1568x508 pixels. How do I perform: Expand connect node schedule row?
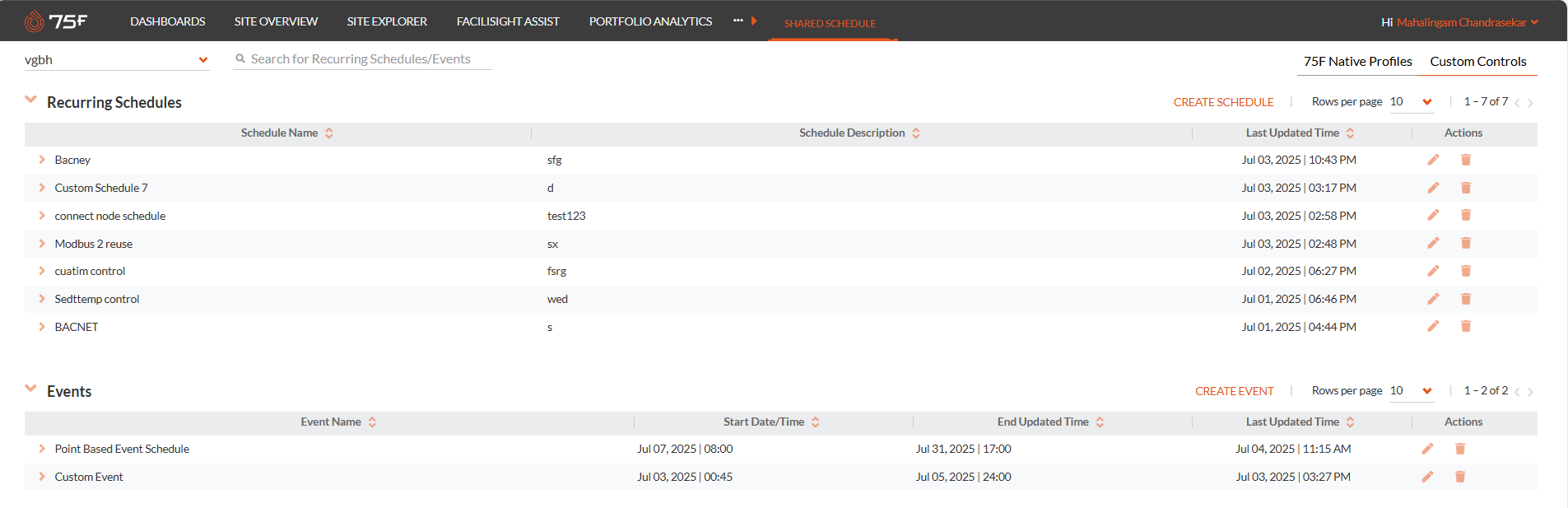(x=42, y=216)
